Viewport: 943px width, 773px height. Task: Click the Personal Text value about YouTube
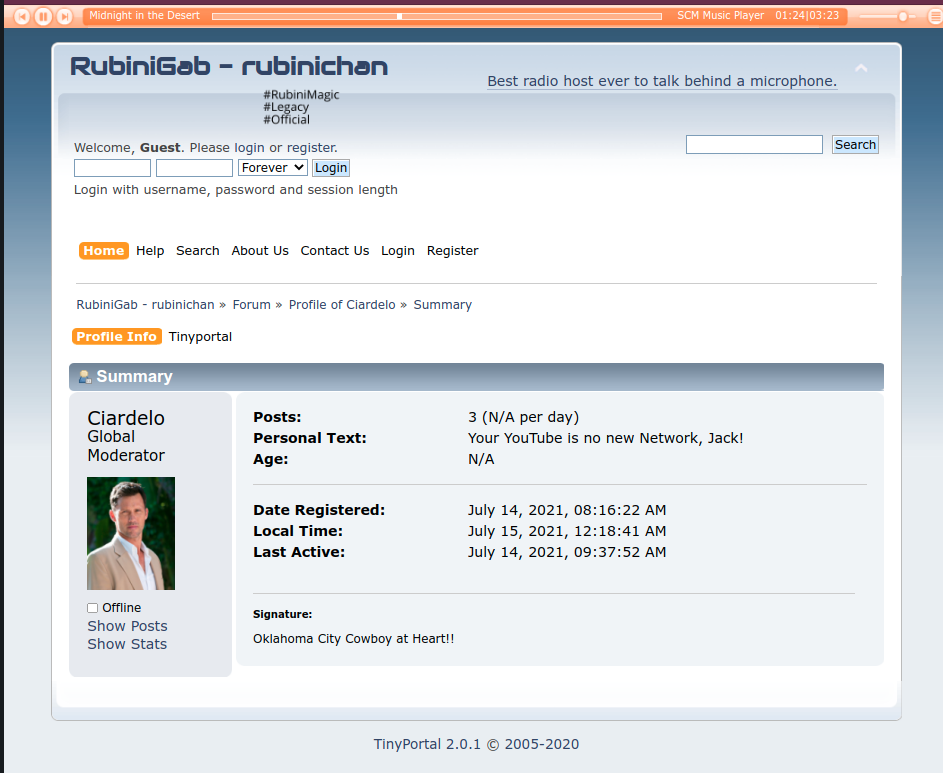606,439
